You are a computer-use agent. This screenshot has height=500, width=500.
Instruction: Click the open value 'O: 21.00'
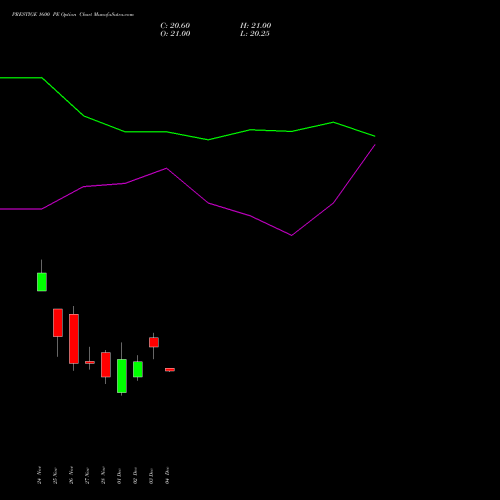click(175, 34)
